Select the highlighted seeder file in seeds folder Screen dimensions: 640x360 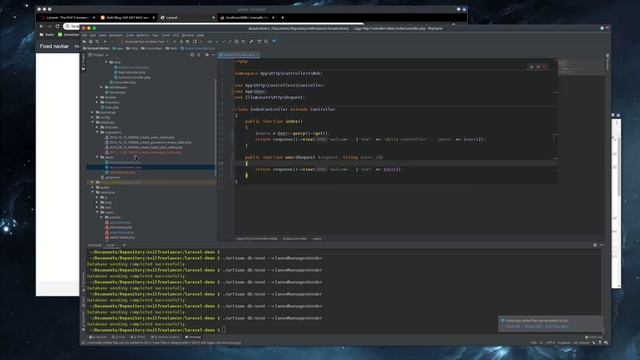123,167
